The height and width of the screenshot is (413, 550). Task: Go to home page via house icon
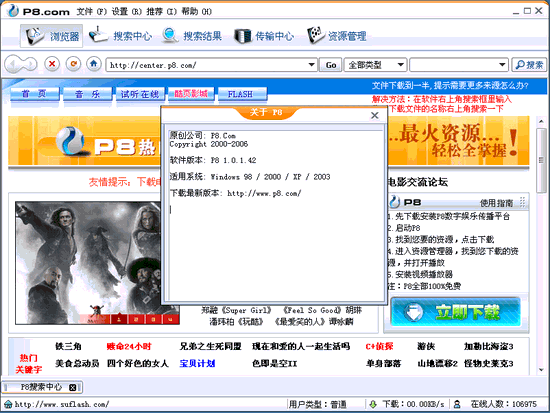point(94,64)
